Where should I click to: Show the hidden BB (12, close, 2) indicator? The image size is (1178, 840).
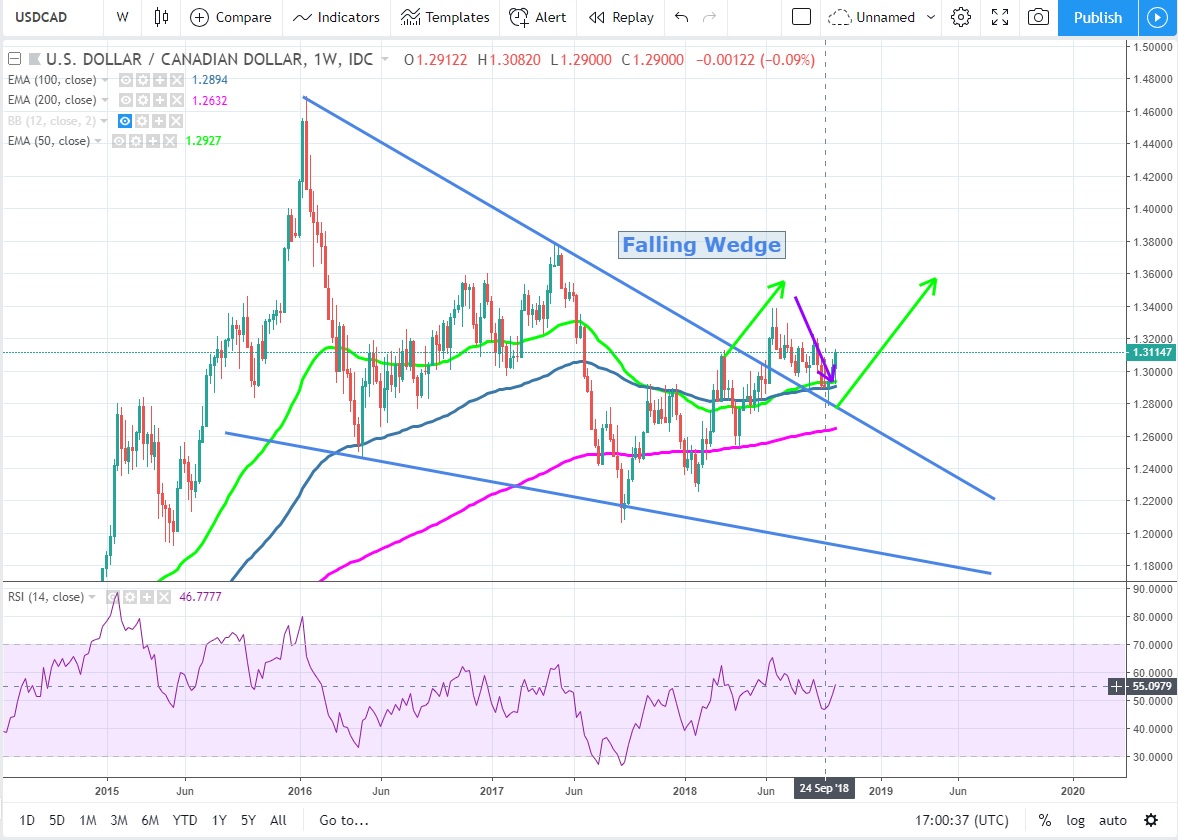(126, 121)
